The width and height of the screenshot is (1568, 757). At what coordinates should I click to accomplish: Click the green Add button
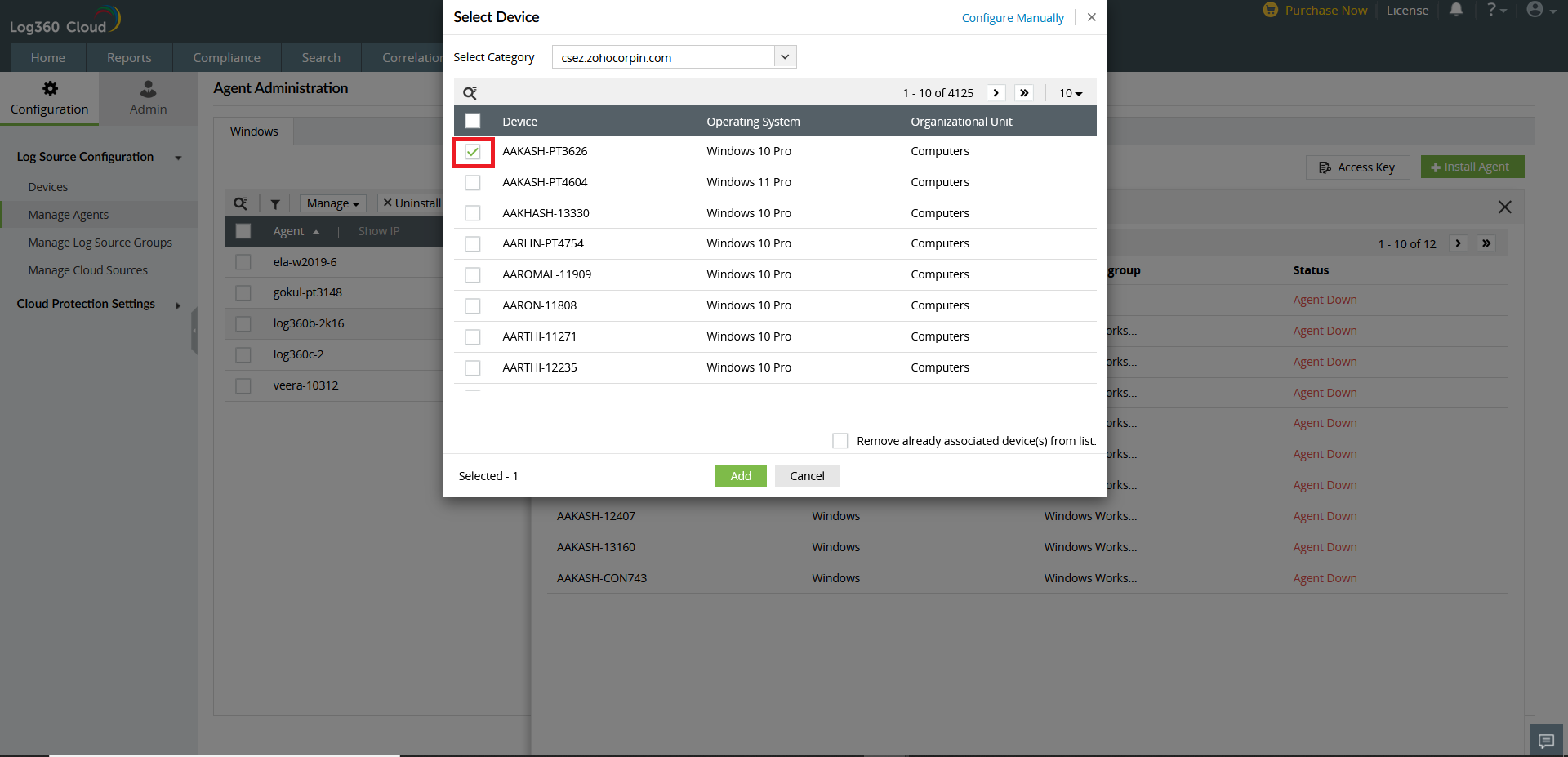[x=741, y=476]
